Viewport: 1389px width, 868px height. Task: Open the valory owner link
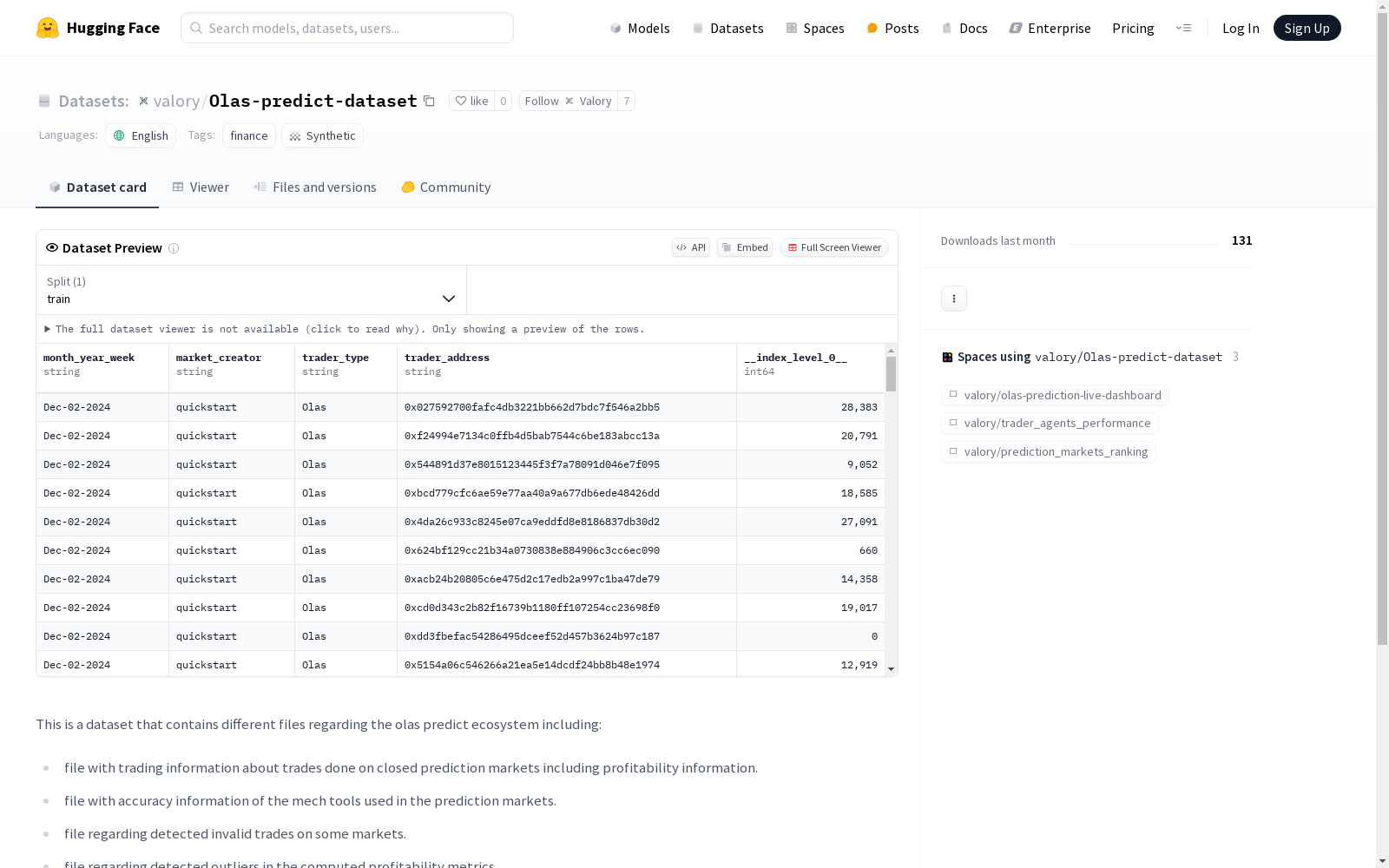[176, 101]
